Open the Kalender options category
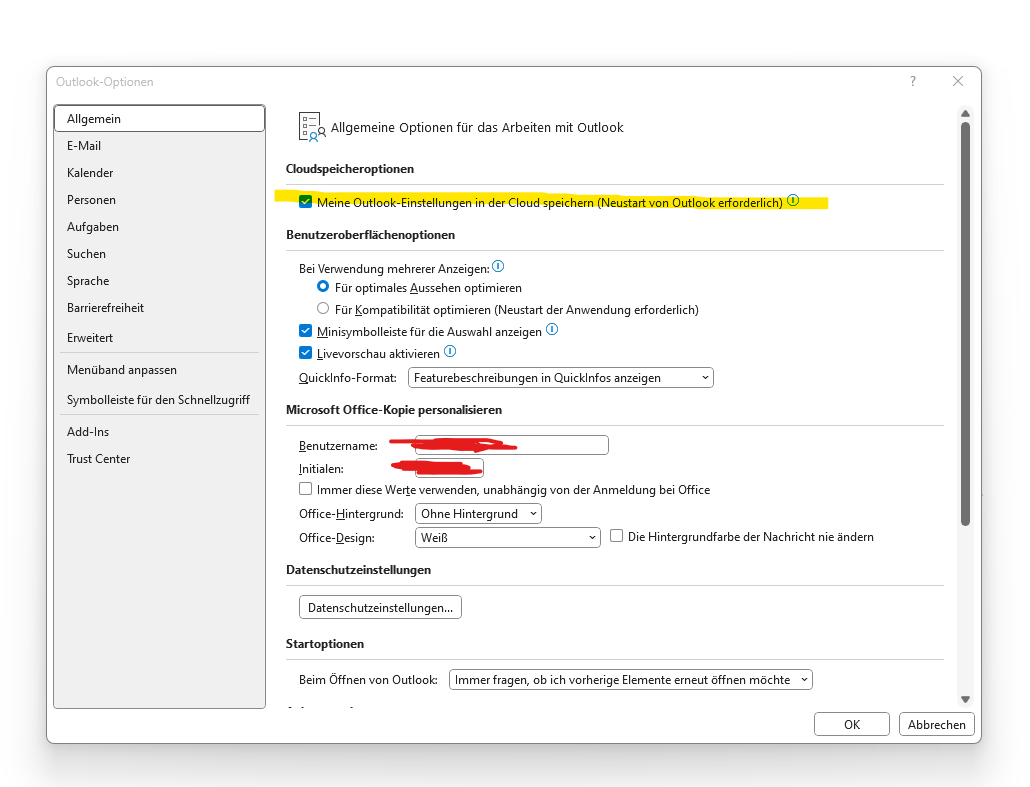Viewport: 1030px width, 787px height. [x=160, y=173]
